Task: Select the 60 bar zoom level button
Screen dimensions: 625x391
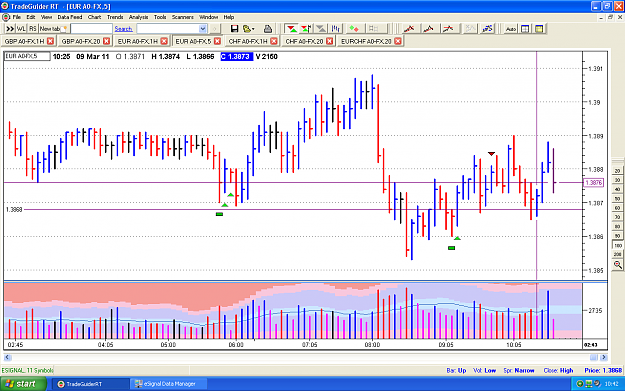Action: (618, 208)
